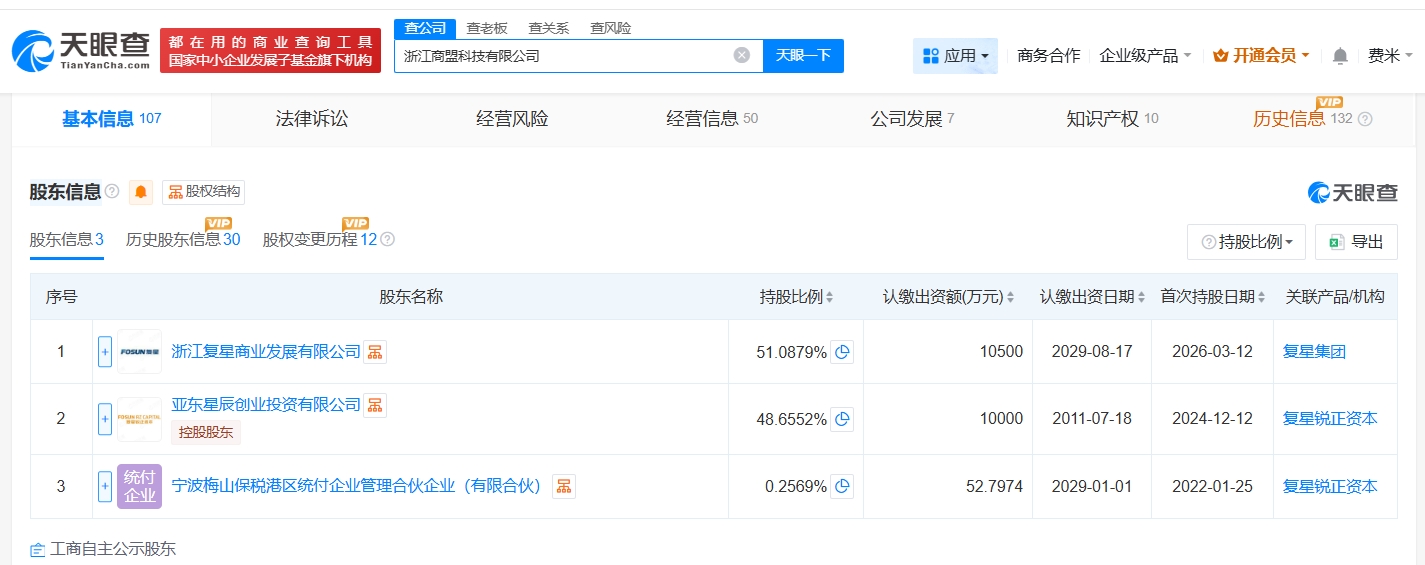Expand row for 亚东星辰创业投资有限公司
The image size is (1425, 565).
(105, 419)
